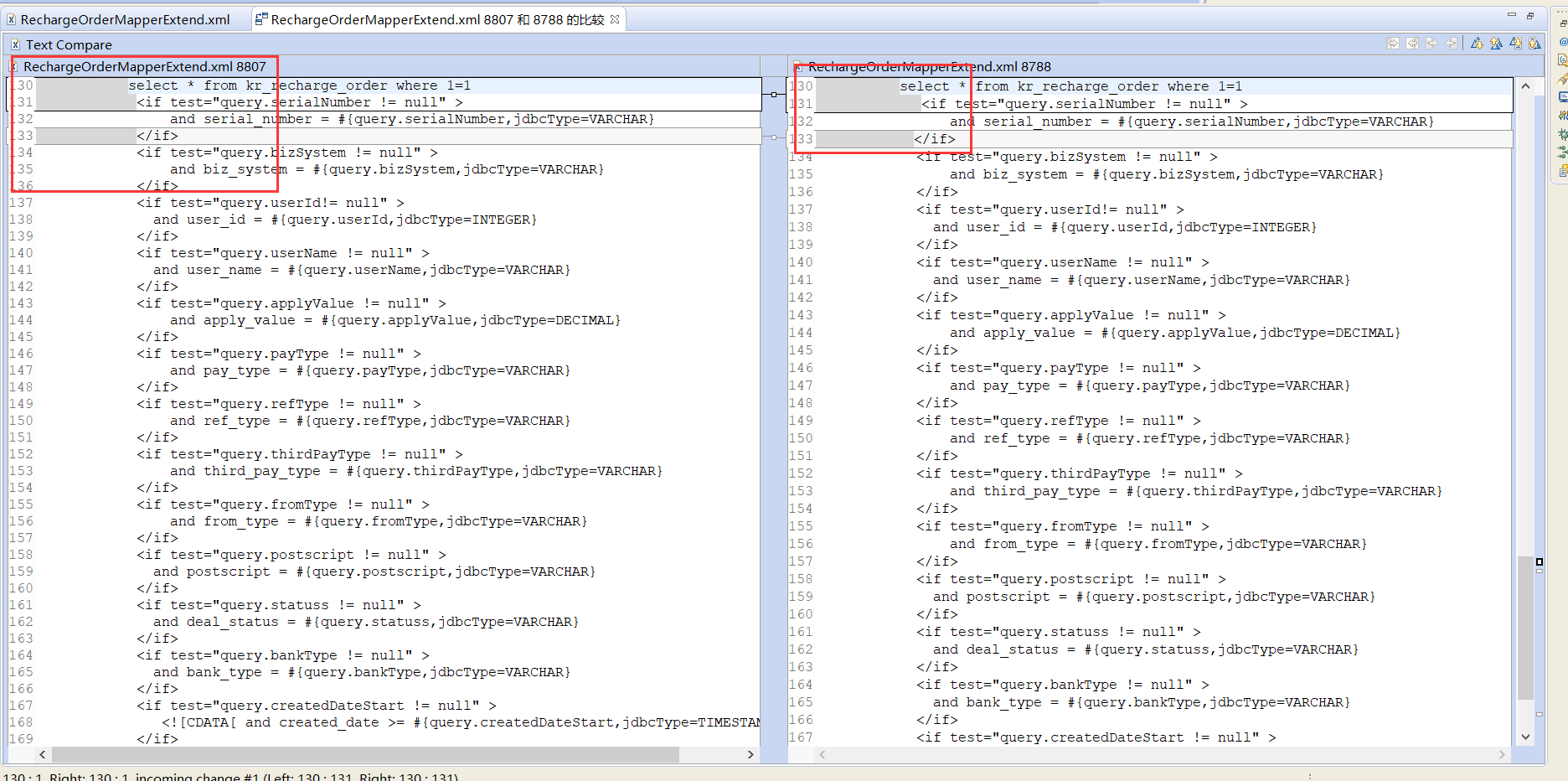The height and width of the screenshot is (781, 1568).
Task: Close the comparison tab
Action: (614, 18)
